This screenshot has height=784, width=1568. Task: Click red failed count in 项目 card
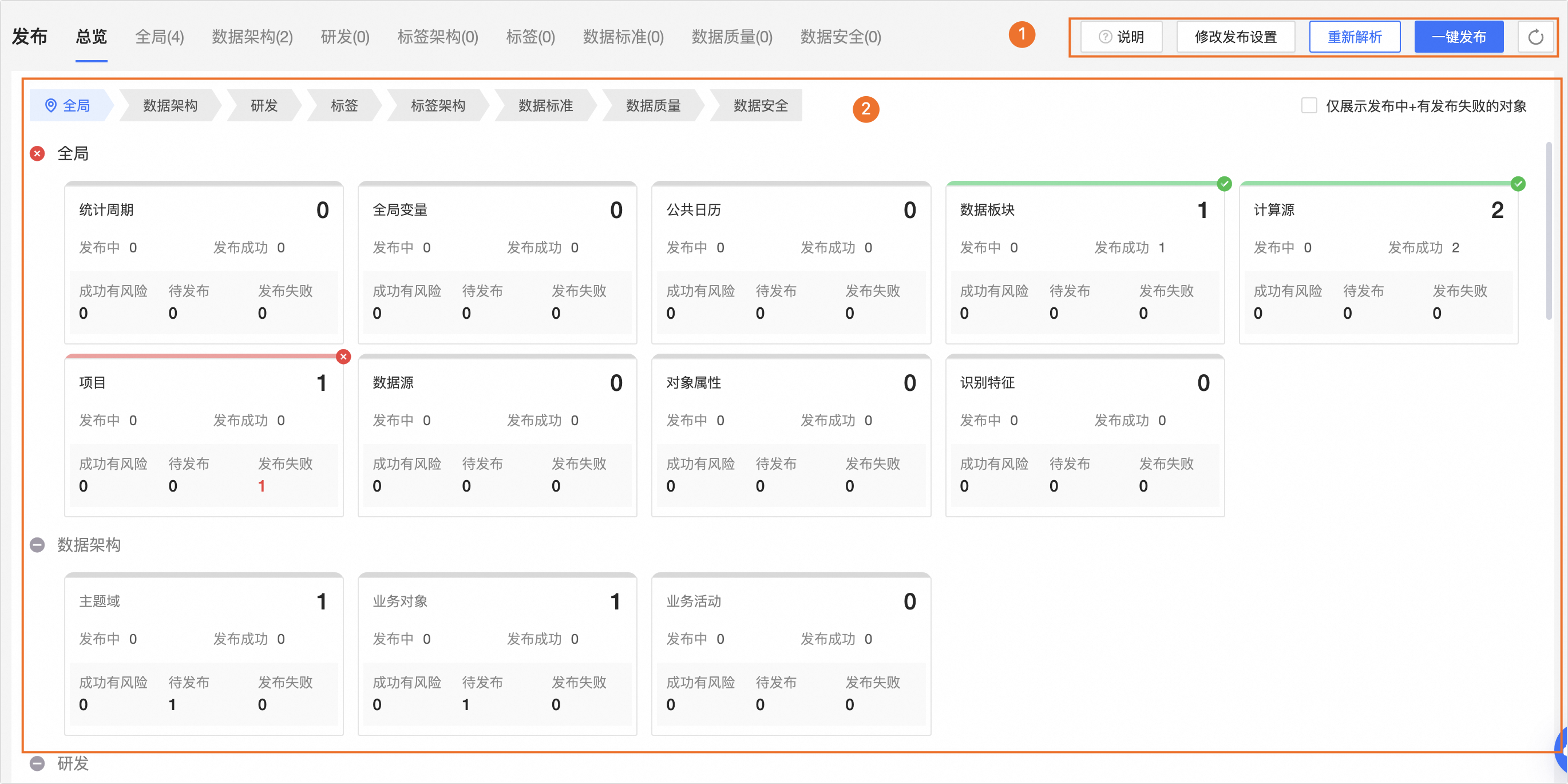(262, 486)
